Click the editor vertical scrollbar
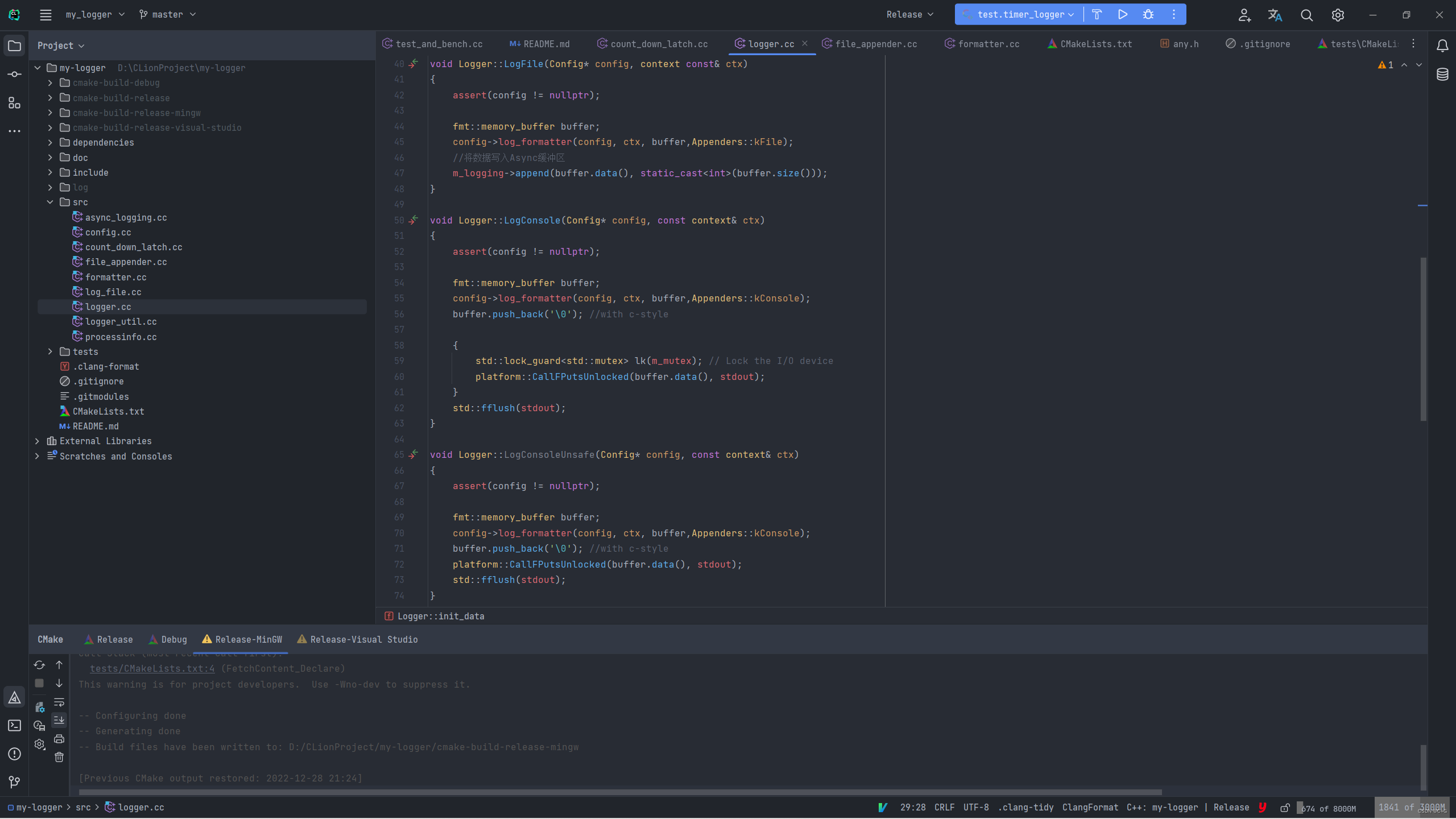This screenshot has height=819, width=1456. click(1424, 339)
